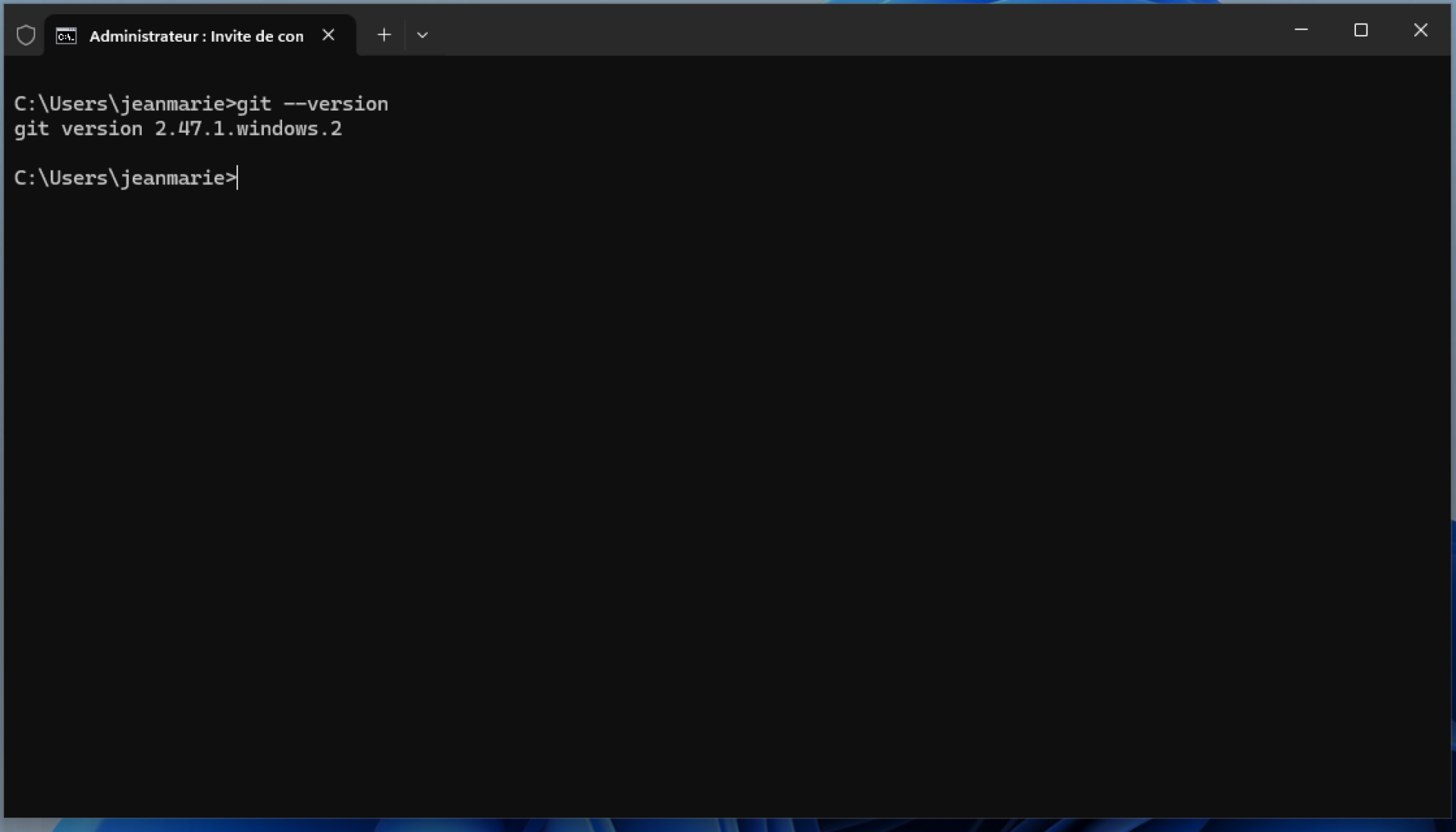Viewport: 1456px width, 832px height.
Task: Minimize the terminal window
Action: [x=1301, y=30]
